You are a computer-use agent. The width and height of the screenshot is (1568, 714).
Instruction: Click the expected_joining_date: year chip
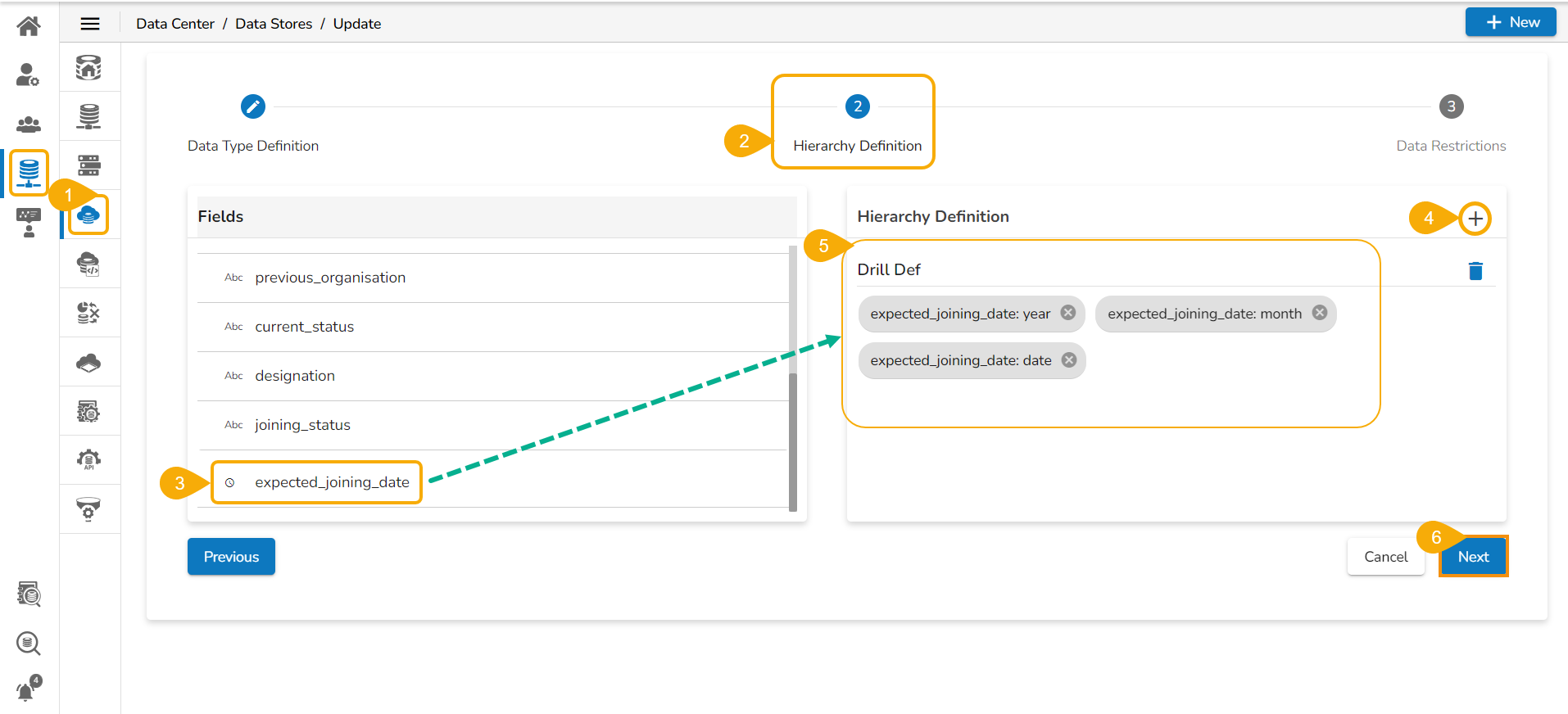pyautogui.click(x=972, y=314)
